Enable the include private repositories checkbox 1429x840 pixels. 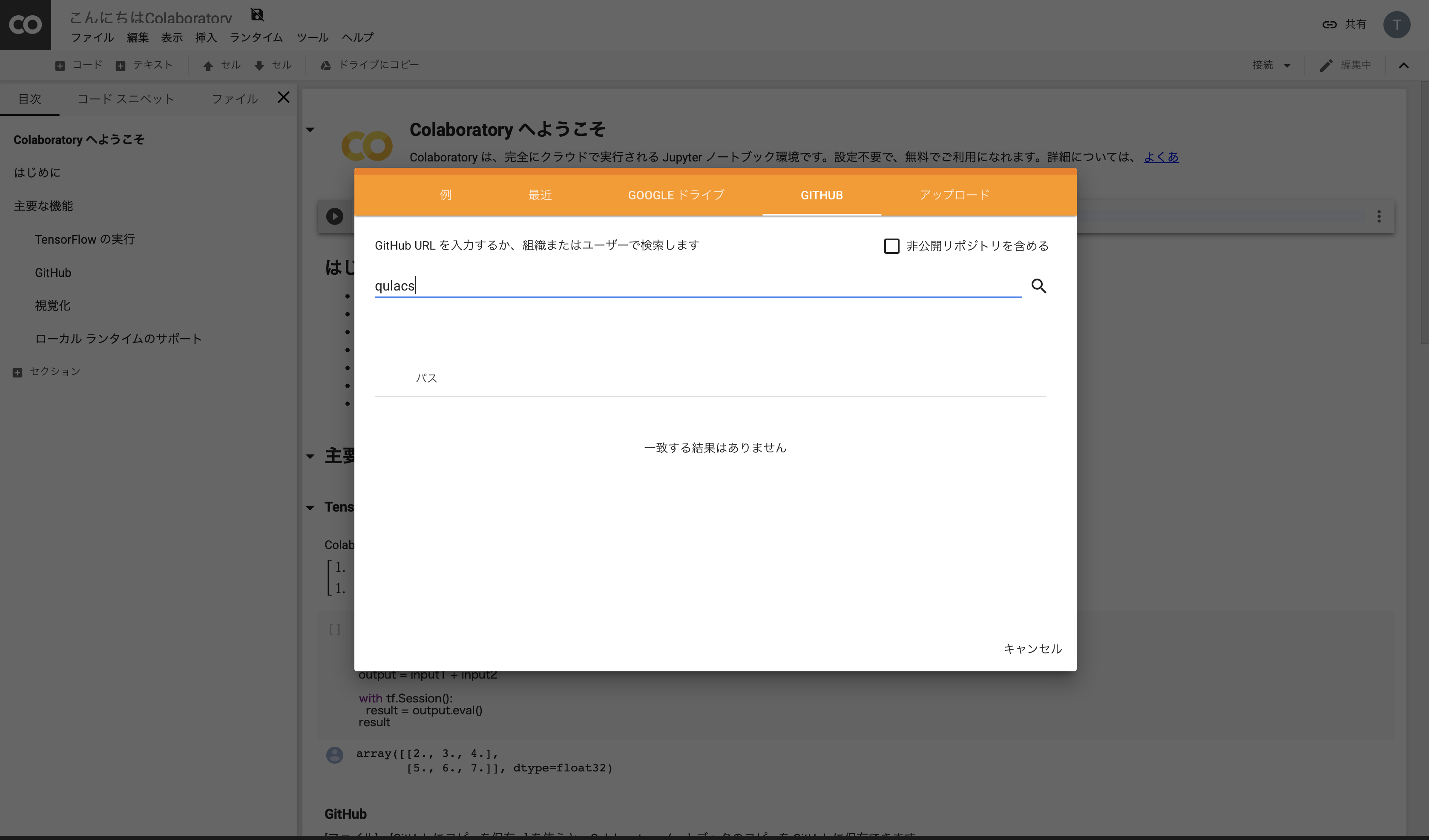pos(891,246)
